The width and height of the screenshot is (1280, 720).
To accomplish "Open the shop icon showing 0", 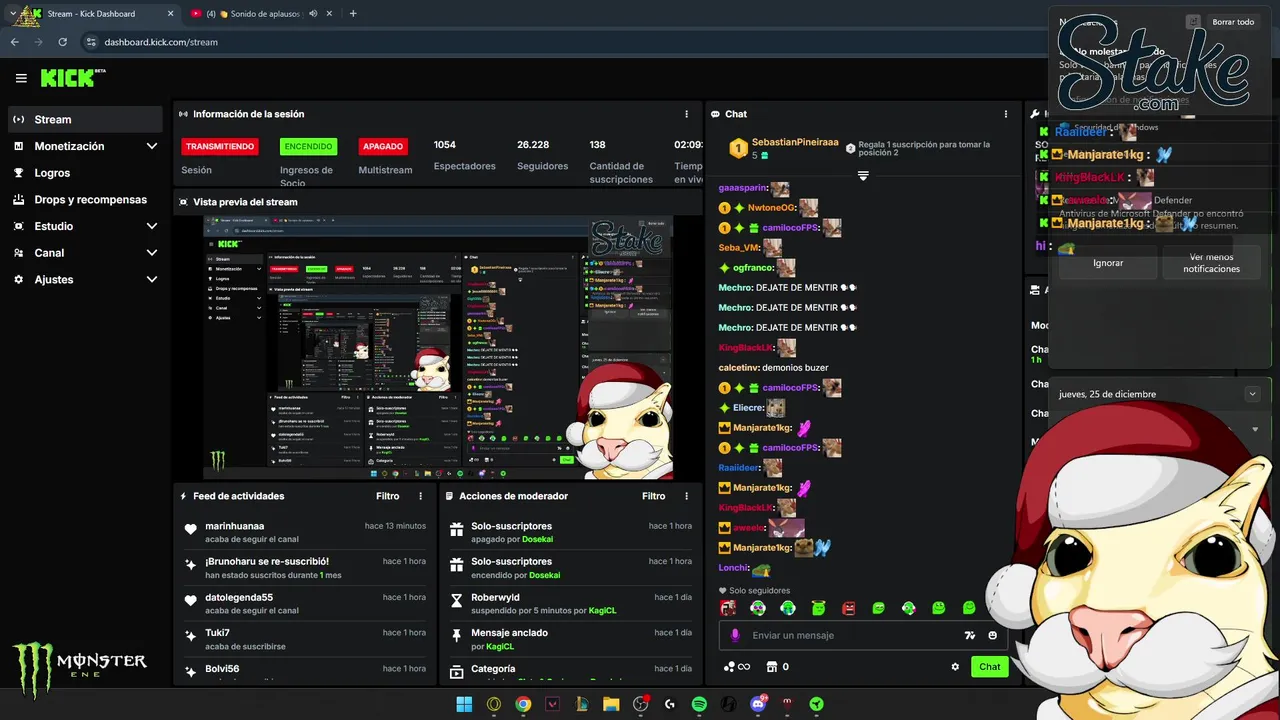I will (778, 667).
